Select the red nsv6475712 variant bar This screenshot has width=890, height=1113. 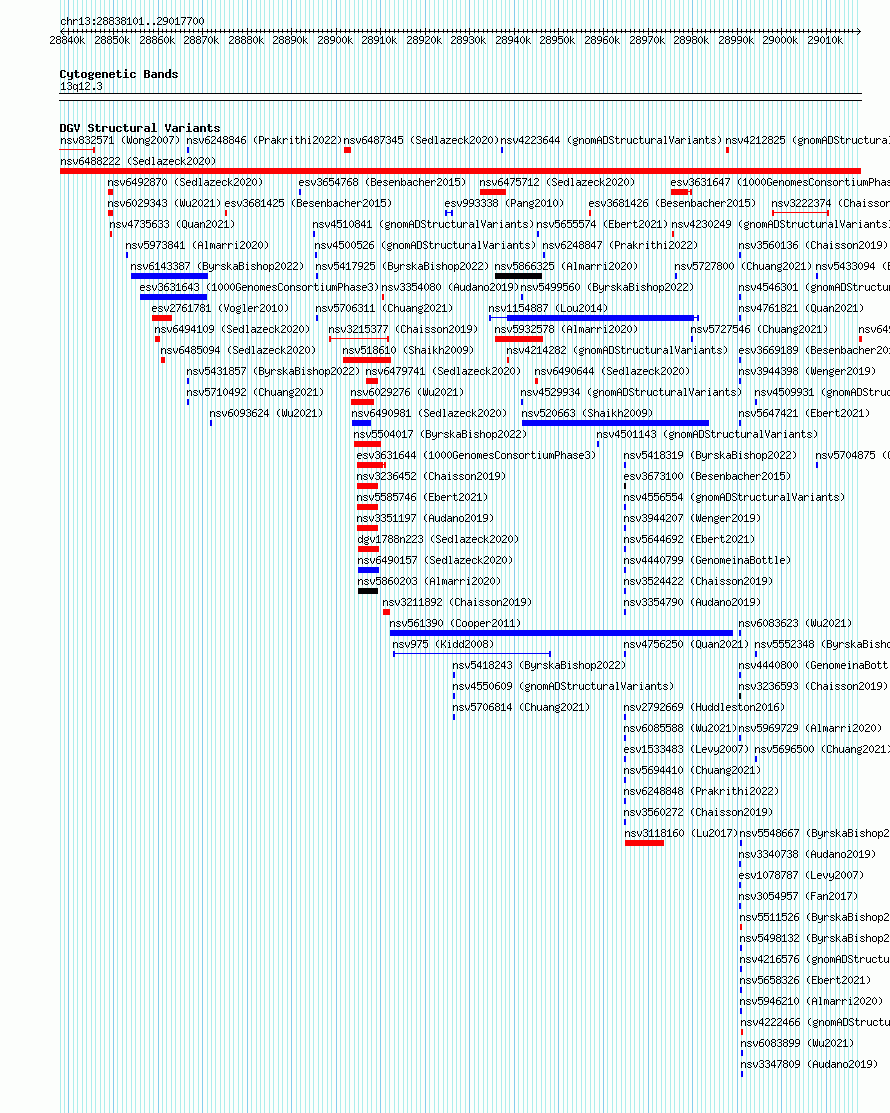coord(493,192)
